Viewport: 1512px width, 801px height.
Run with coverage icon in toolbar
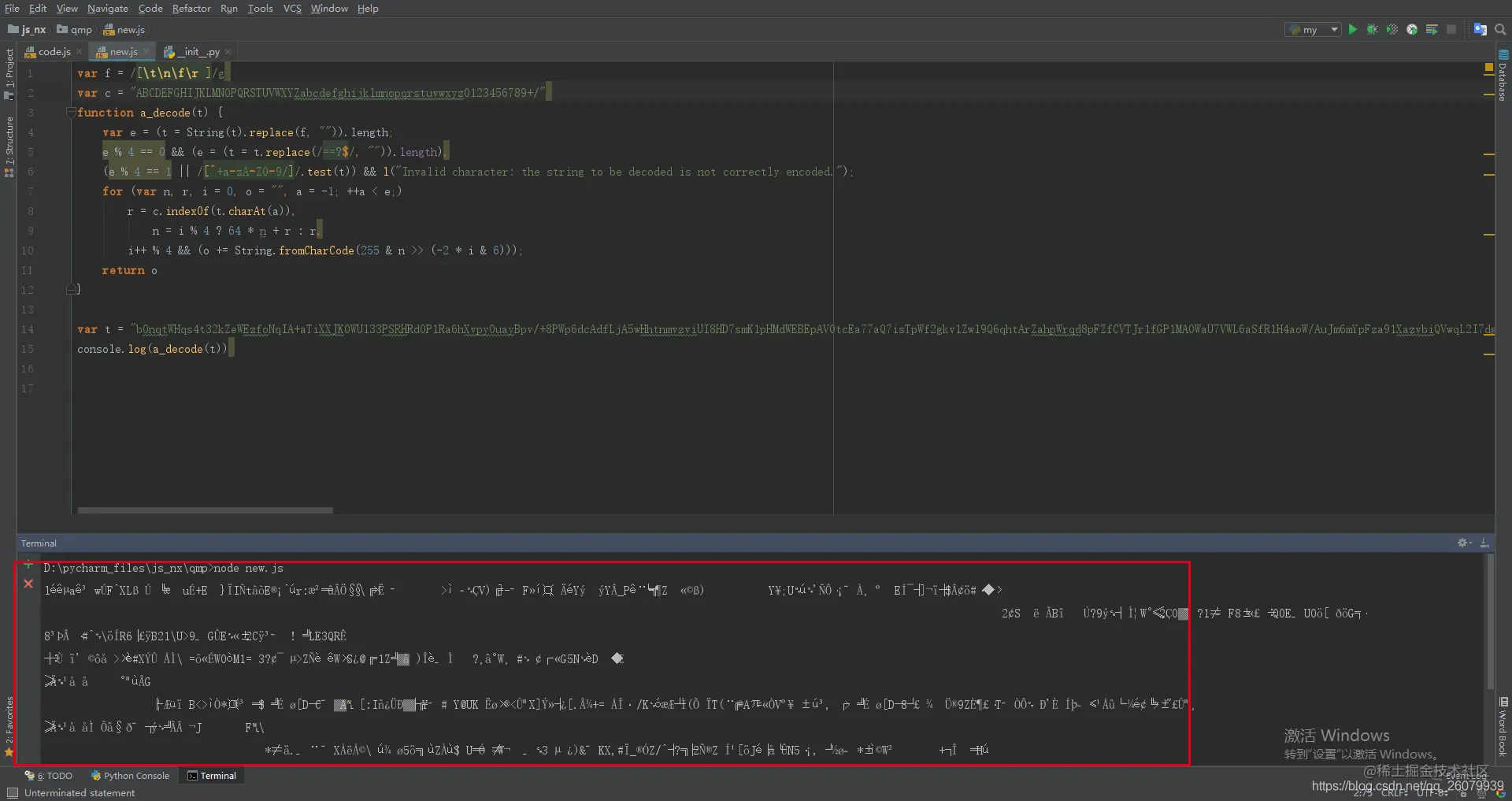(x=1392, y=29)
